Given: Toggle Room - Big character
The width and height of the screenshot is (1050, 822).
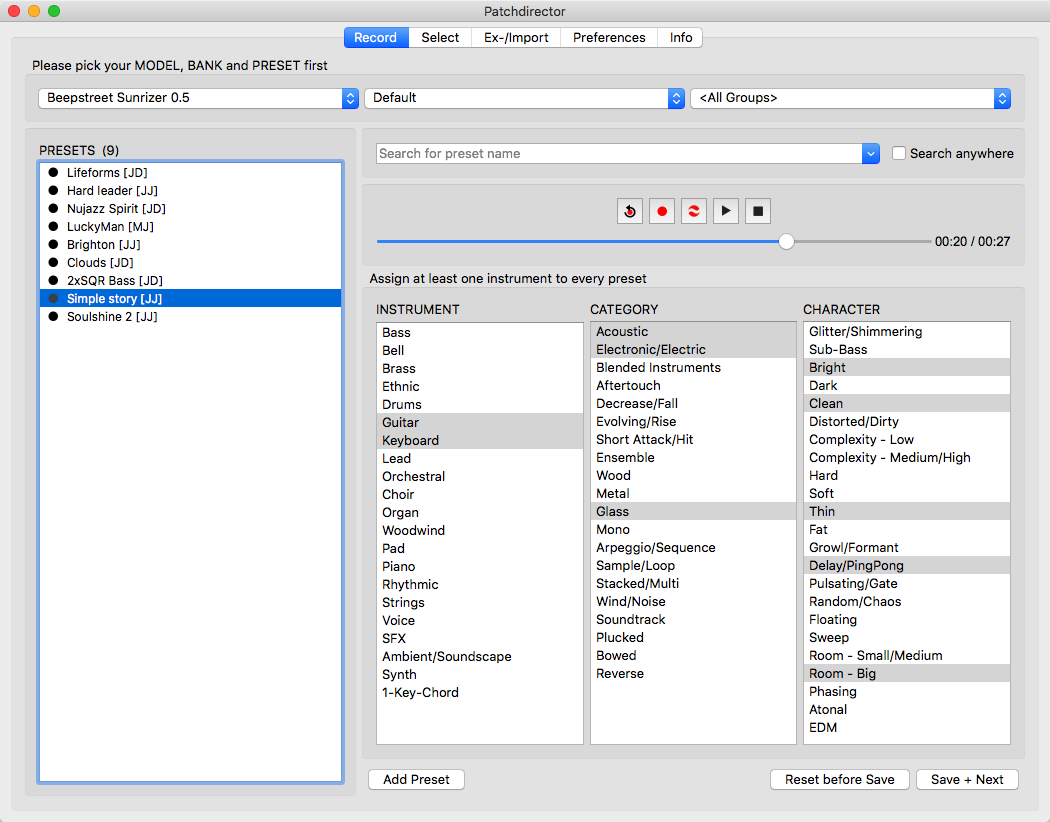Looking at the screenshot, I should pyautogui.click(x=907, y=673).
